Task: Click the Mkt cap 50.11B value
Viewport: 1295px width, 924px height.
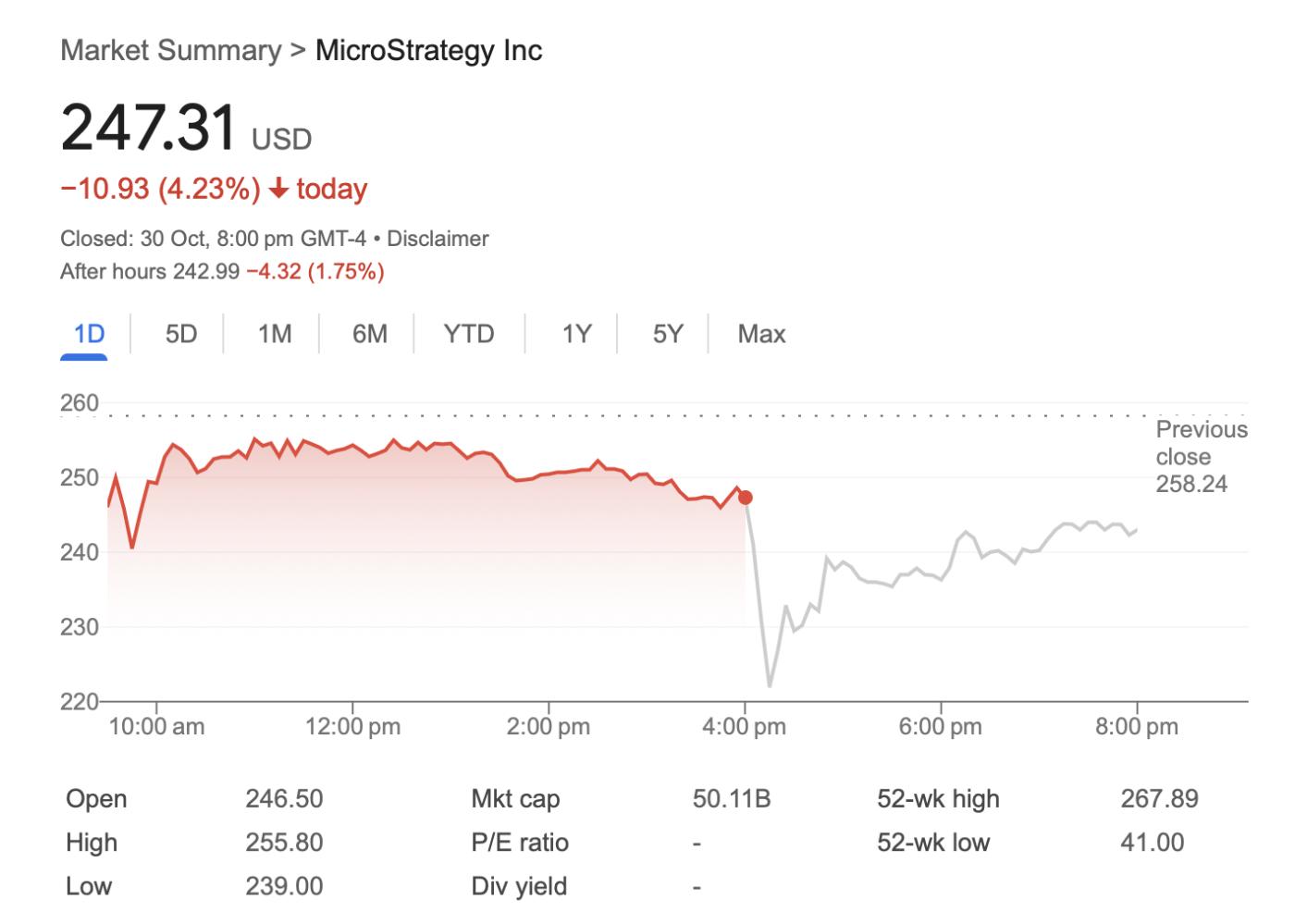Action: pyautogui.click(x=731, y=799)
